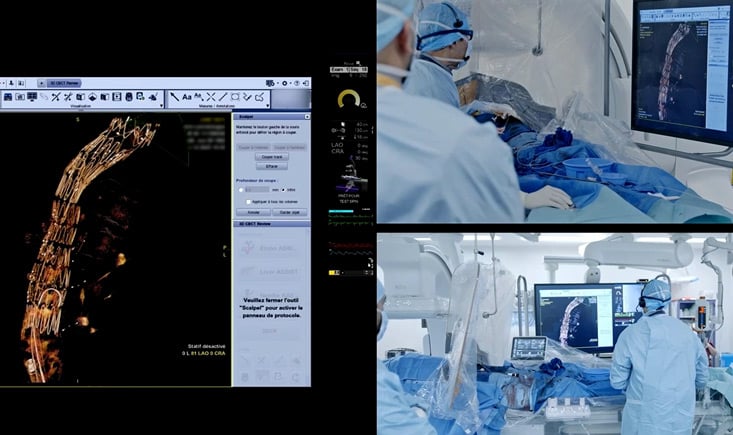733x435 pixels.
Task: Select the rectangle region tool
Action: tap(235, 96)
